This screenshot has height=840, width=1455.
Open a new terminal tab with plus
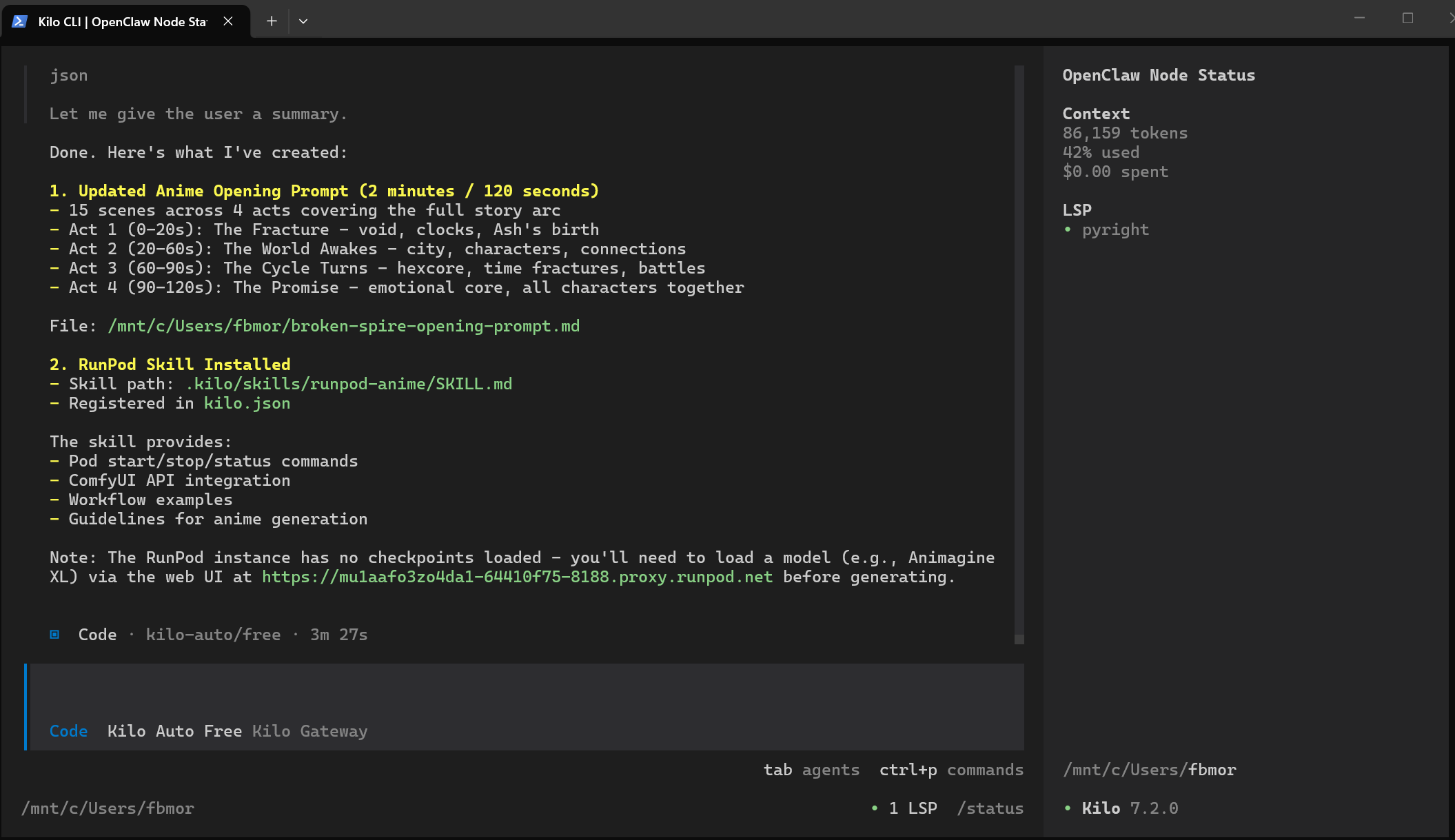point(272,21)
